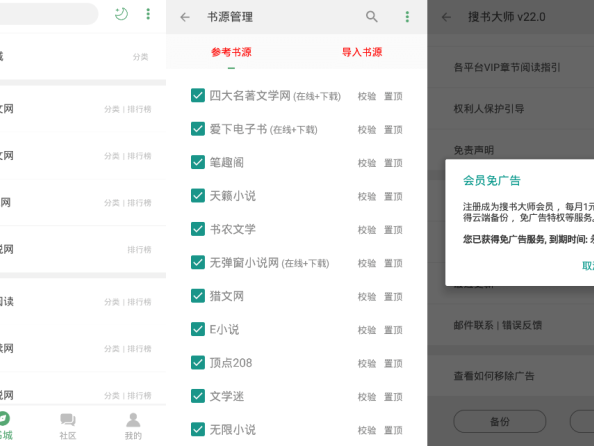Open 分类 link in top bookstore row
The image size is (594, 446).
(140, 57)
